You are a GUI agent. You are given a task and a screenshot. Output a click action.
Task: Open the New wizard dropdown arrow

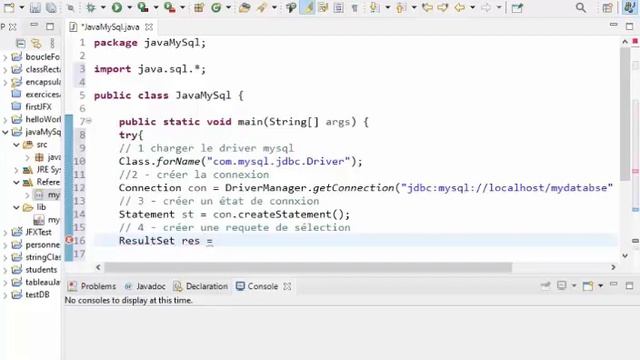point(22,8)
